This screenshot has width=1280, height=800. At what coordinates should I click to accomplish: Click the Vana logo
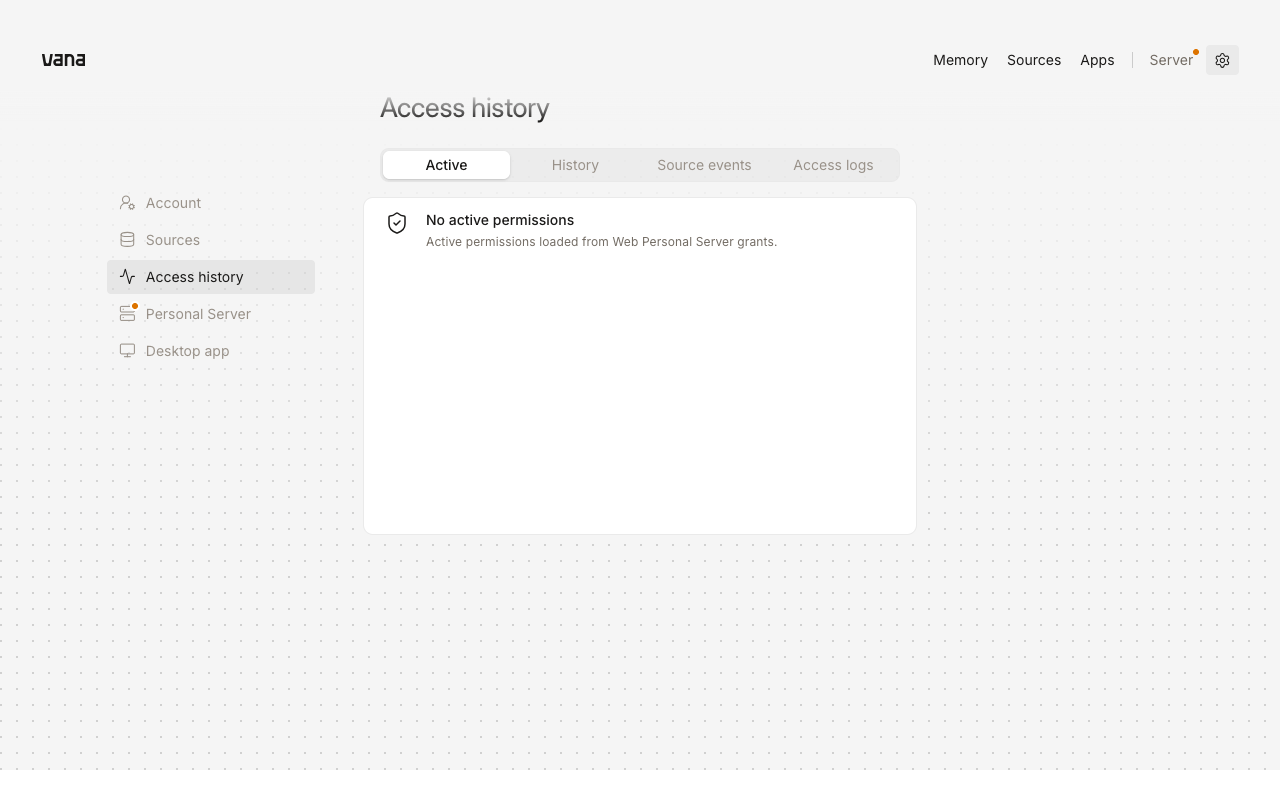pyautogui.click(x=63, y=60)
